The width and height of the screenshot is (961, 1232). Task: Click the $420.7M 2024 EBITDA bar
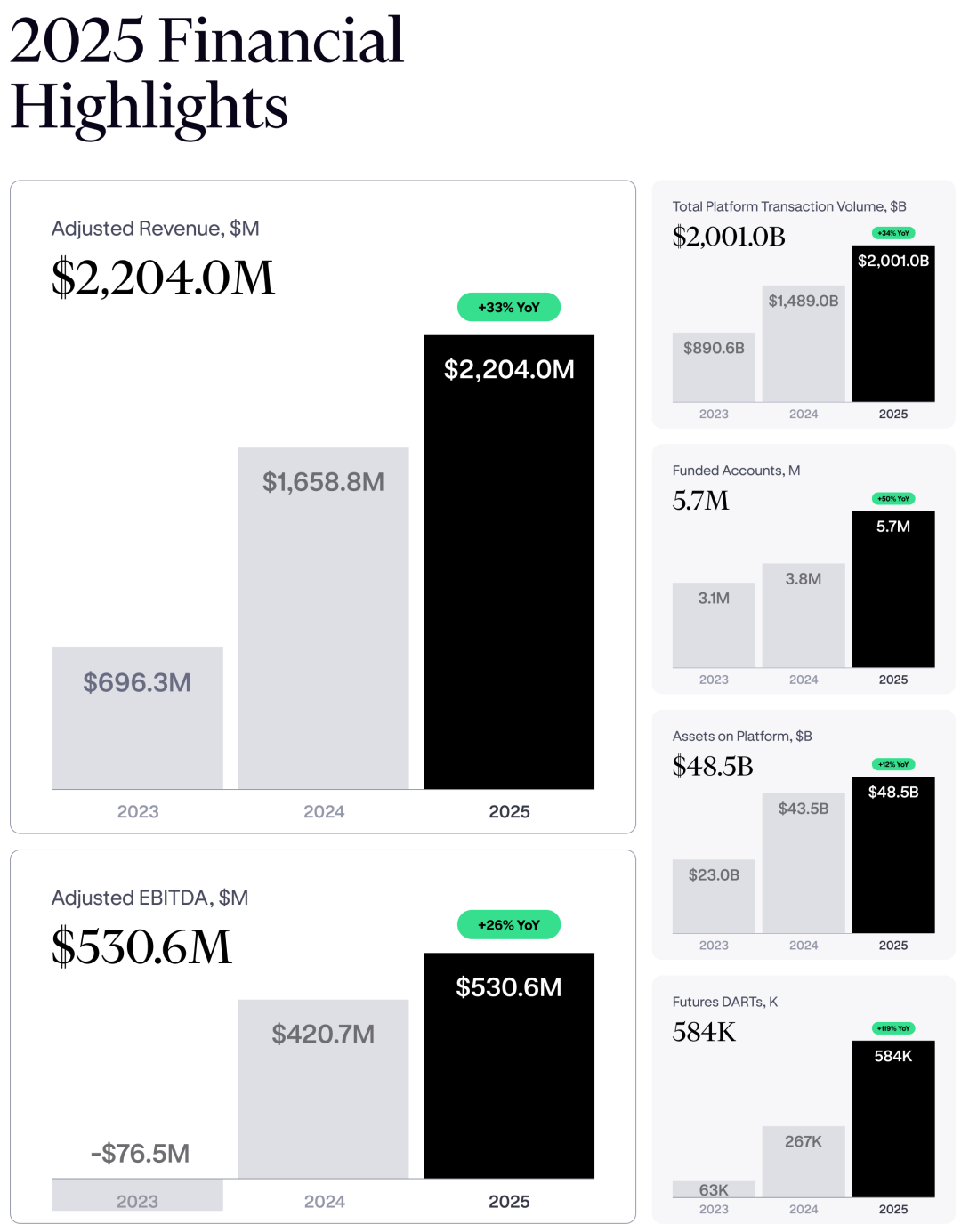tap(323, 1088)
